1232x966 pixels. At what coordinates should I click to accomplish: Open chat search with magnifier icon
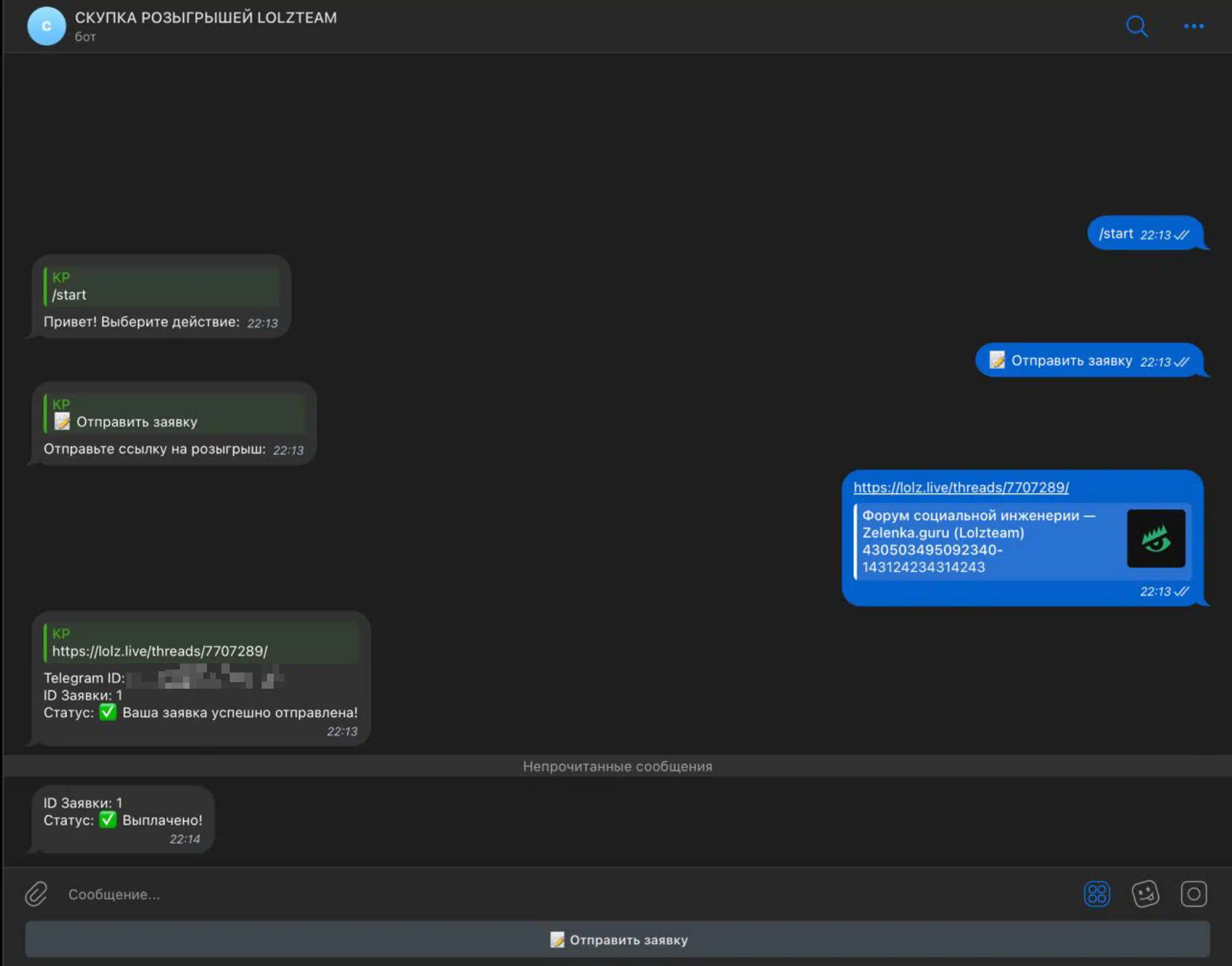tap(1136, 26)
